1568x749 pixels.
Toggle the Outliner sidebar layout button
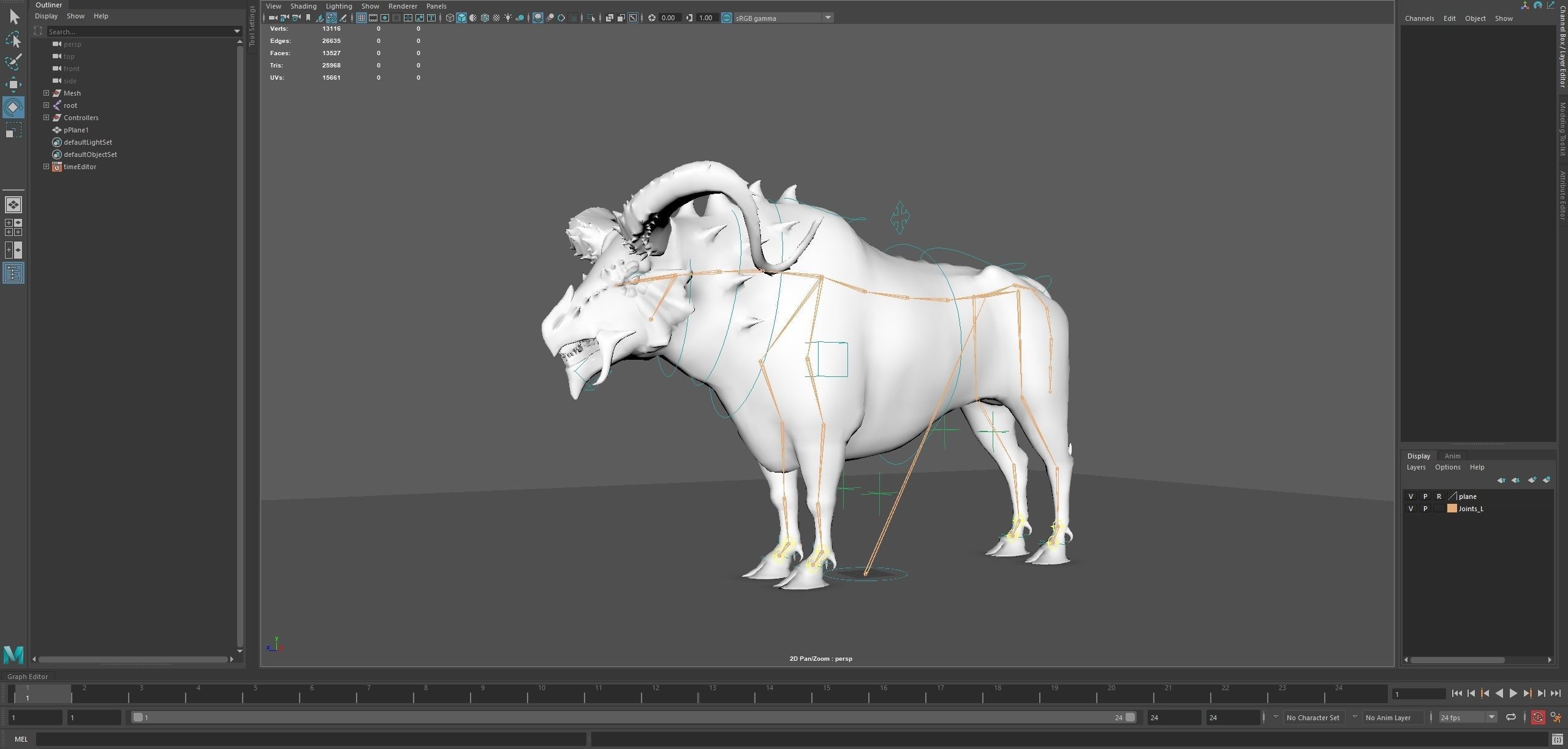pyautogui.click(x=13, y=273)
